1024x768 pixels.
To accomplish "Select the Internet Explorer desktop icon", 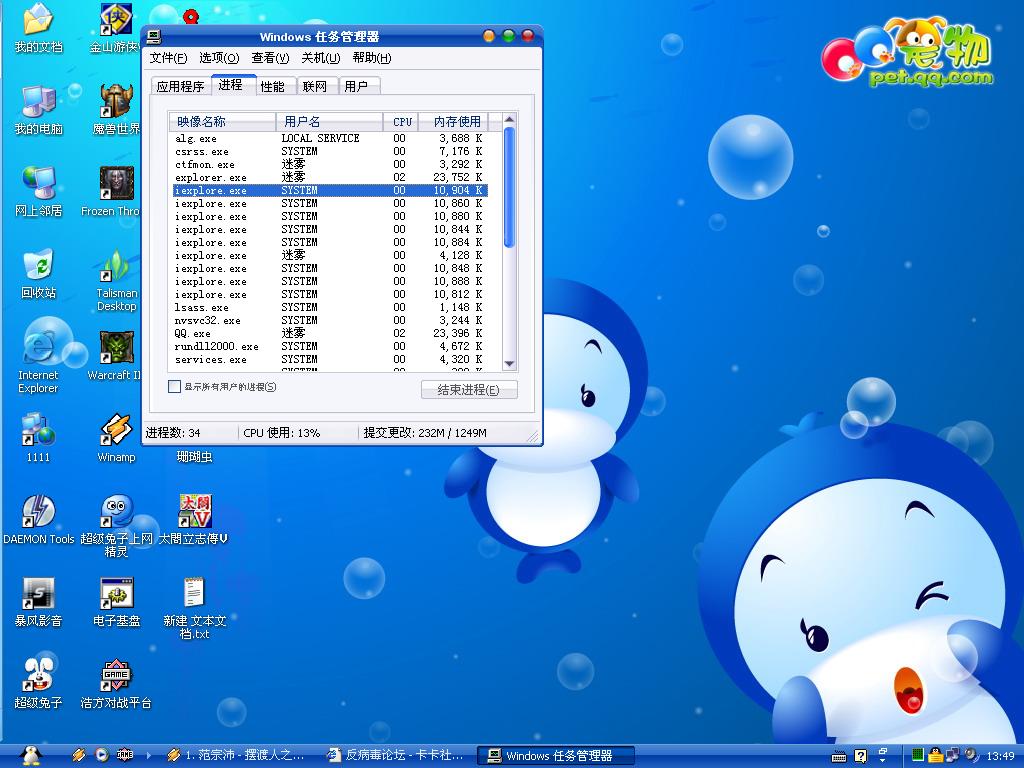I will 38,347.
